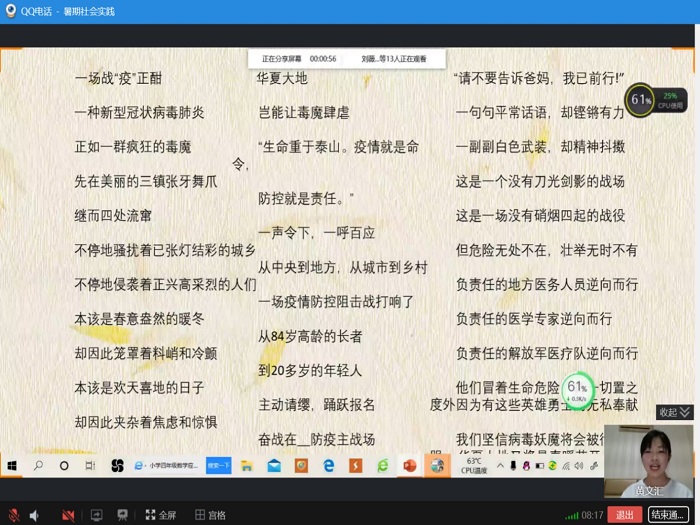Image resolution: width=700 pixels, height=525 pixels.
Task: Click the speaker volume icon in the call bar
Action: pyautogui.click(x=34, y=516)
